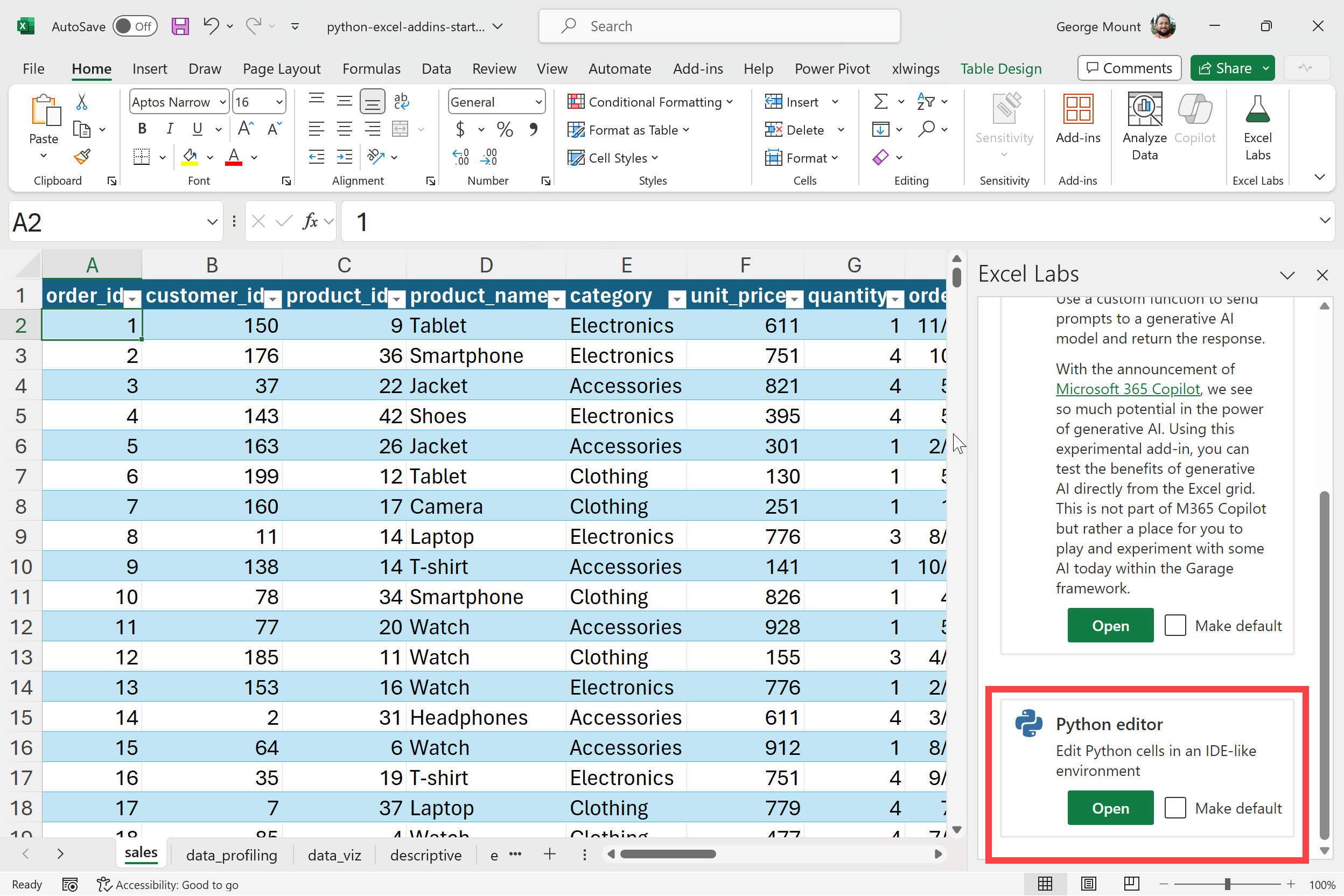Click the Insert Function fx icon
This screenshot has width=1344, height=896.
tap(310, 222)
